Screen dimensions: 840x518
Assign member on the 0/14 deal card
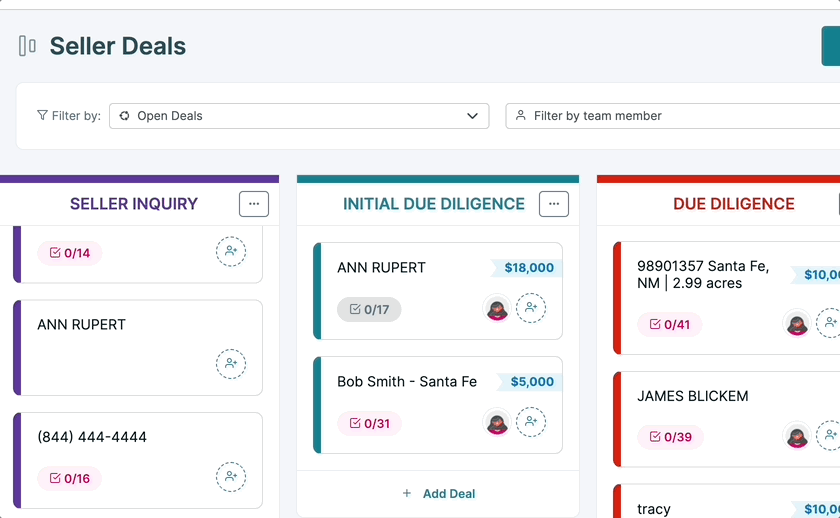pos(231,251)
